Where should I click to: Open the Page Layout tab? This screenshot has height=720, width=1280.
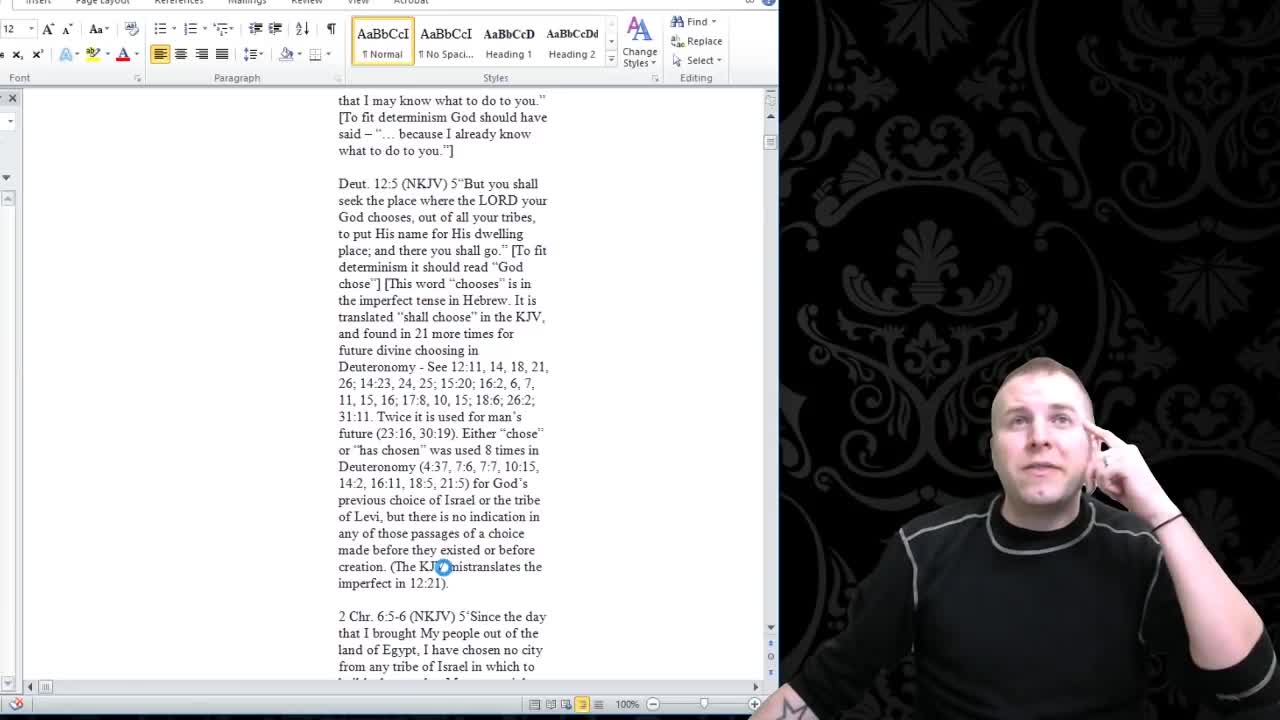[x=102, y=3]
